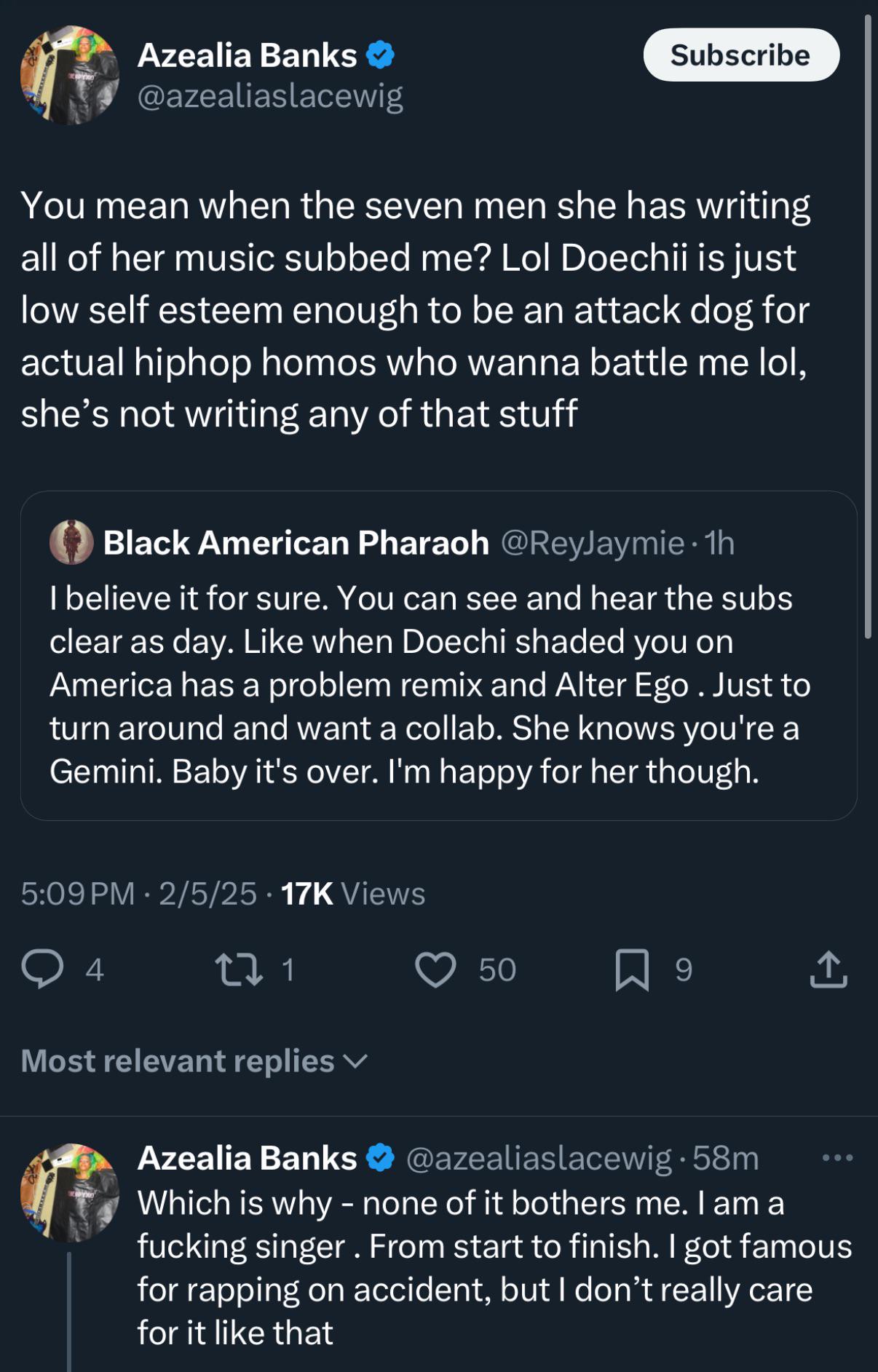Open Black American Pharaoh's avatar

(71, 542)
